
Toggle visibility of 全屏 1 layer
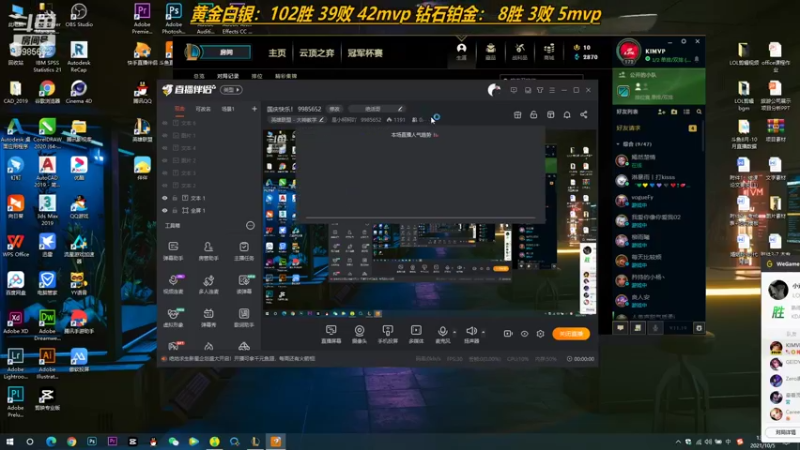[165, 210]
